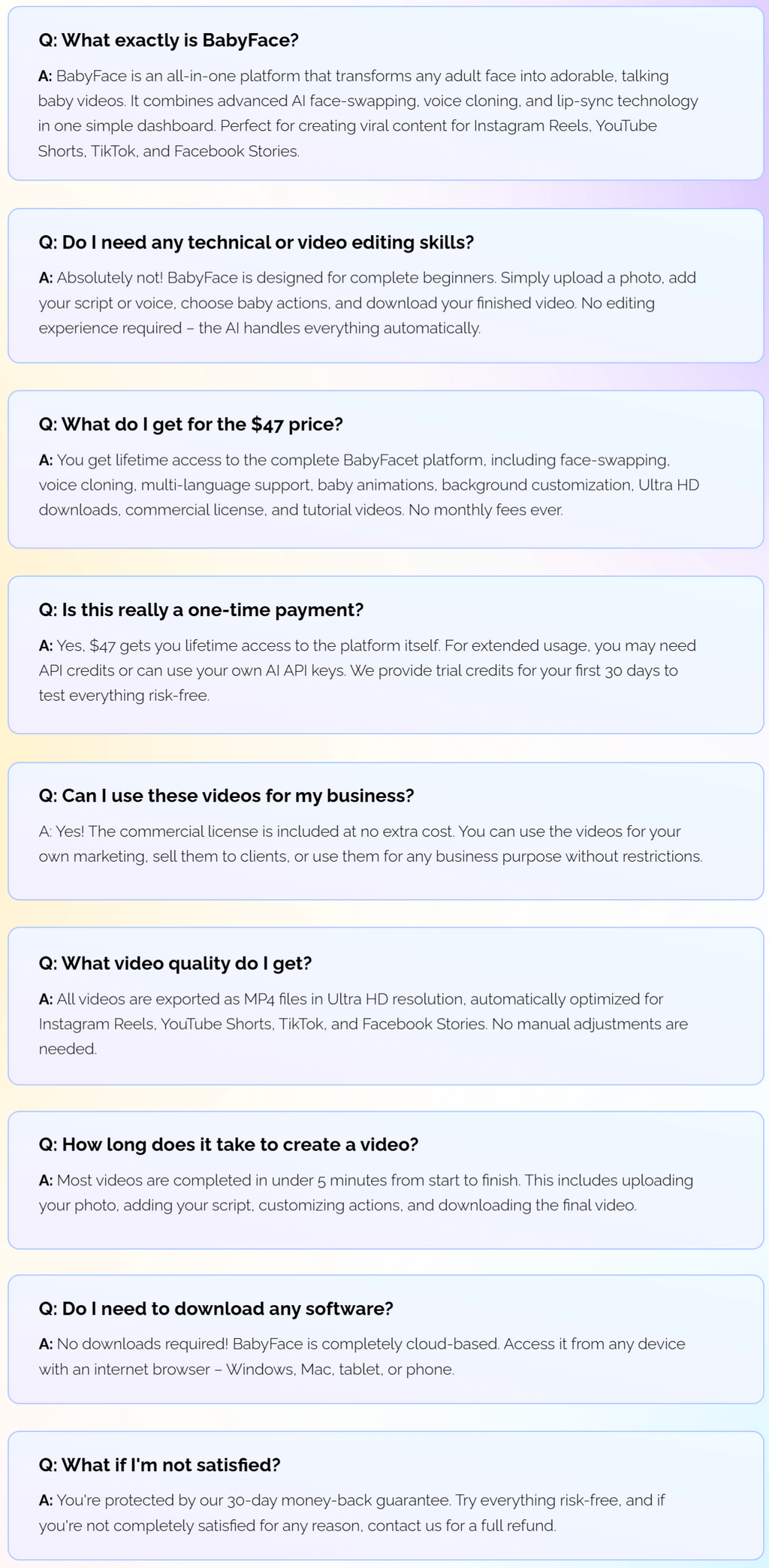The height and width of the screenshot is (1568, 769).
Task: Open 'Do I need any technical or video editing skills?'
Action: [x=256, y=243]
